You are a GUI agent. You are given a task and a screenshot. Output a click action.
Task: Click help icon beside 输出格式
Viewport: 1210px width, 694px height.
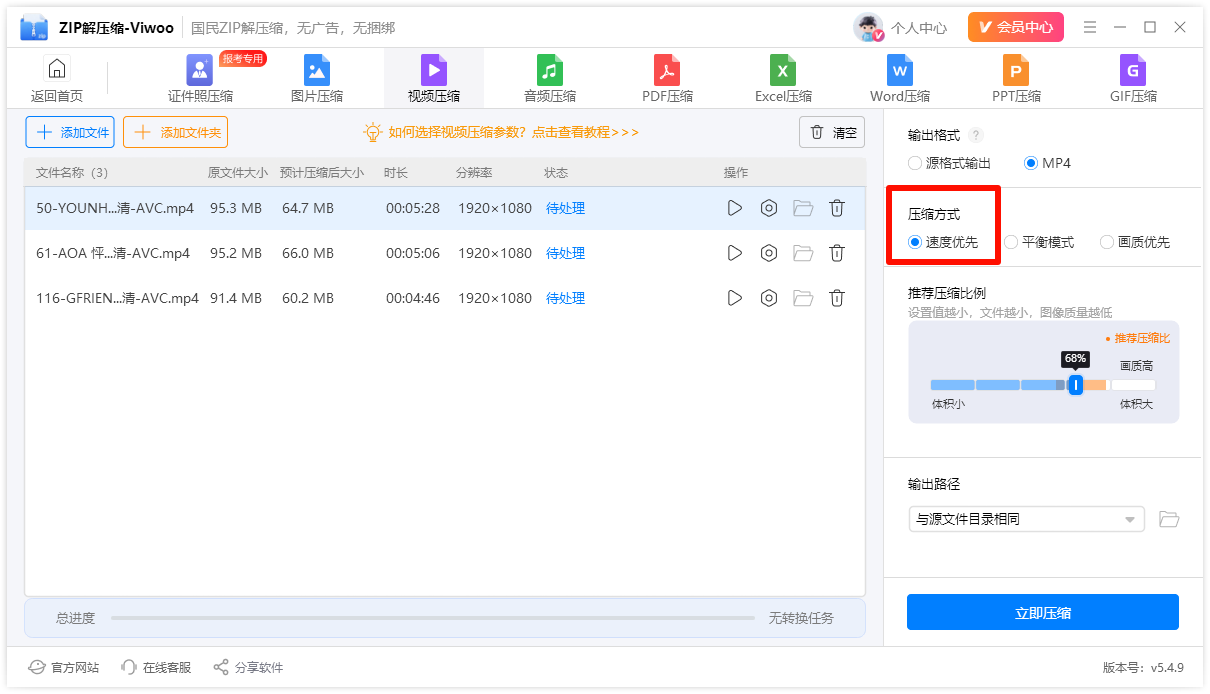click(x=976, y=135)
